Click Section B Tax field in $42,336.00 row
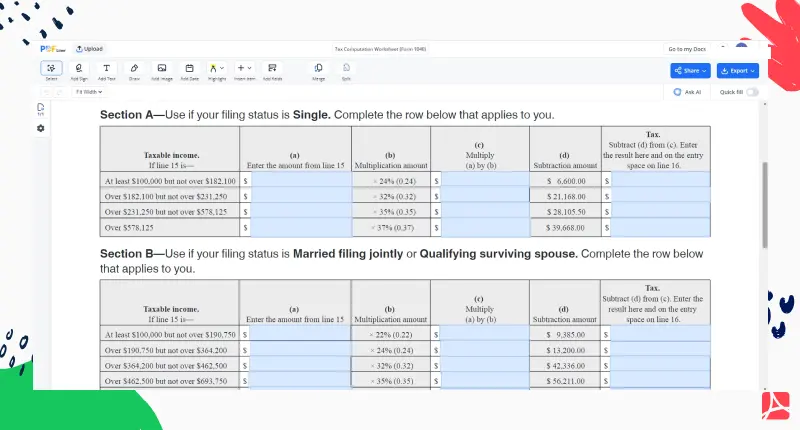The image size is (800, 430). (660, 365)
